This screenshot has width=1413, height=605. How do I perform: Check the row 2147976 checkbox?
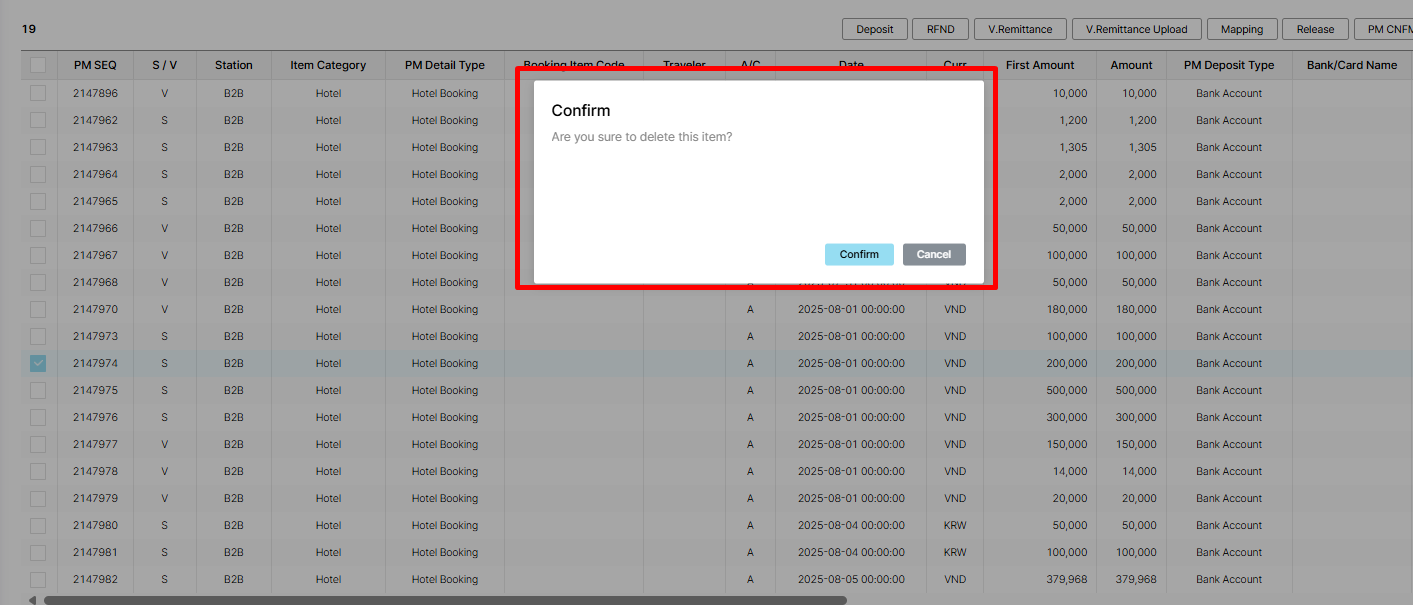pyautogui.click(x=38, y=417)
